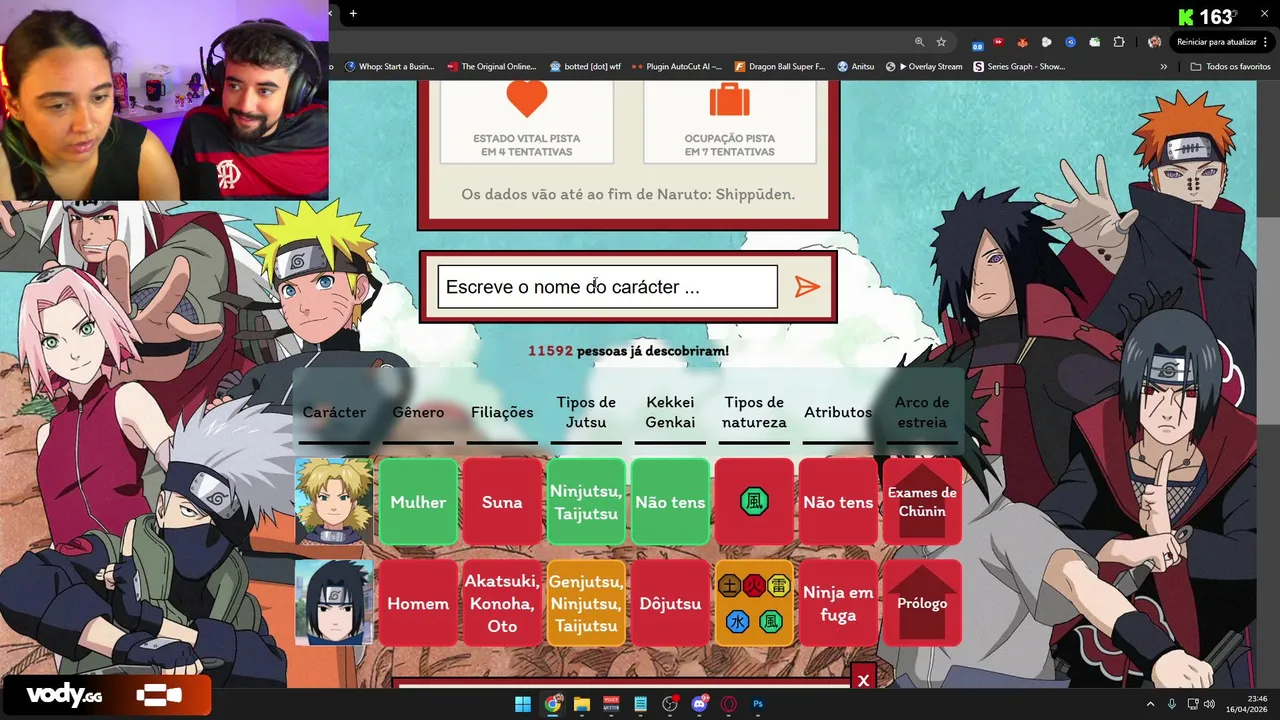Click the Exames de Chūnin arrow cell

click(922, 502)
